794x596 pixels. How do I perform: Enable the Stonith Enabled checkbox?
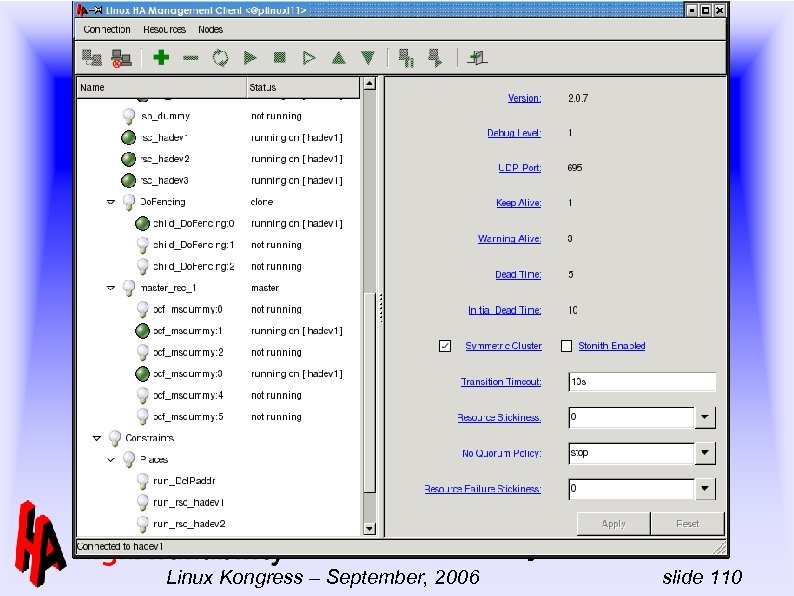566,346
